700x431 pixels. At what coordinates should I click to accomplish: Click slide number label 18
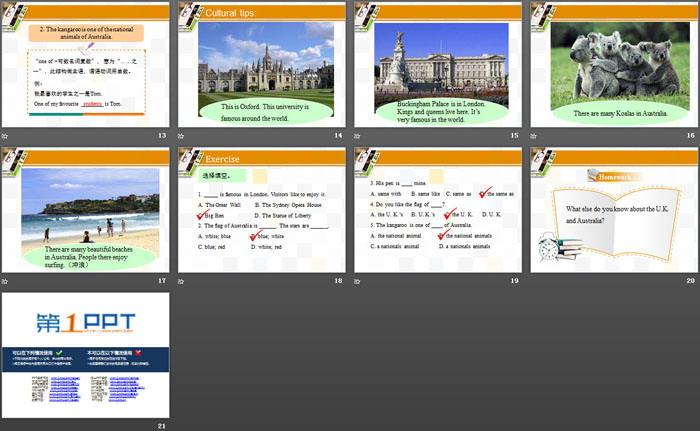(338, 280)
